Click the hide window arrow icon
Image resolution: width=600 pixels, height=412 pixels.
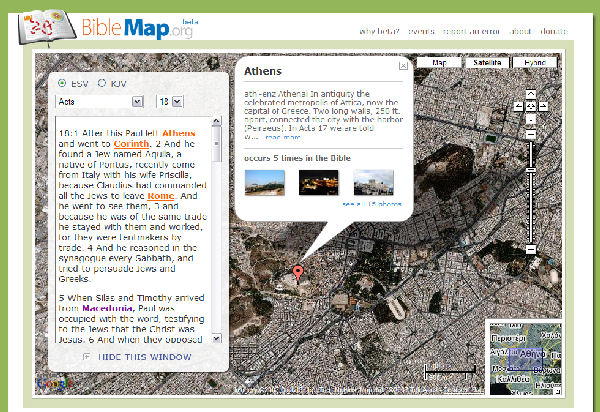click(x=87, y=356)
